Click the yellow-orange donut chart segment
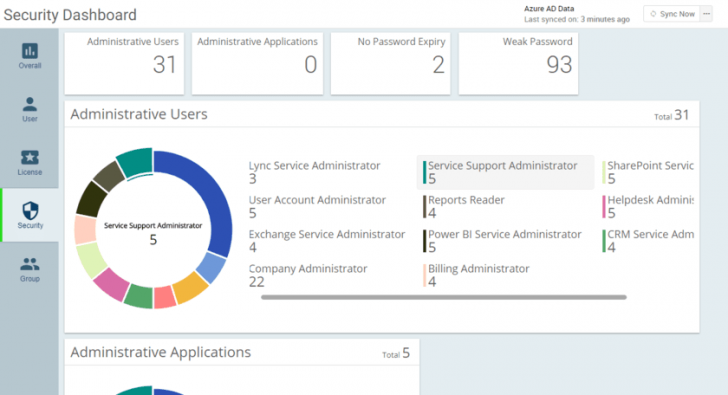 pyautogui.click(x=190, y=288)
